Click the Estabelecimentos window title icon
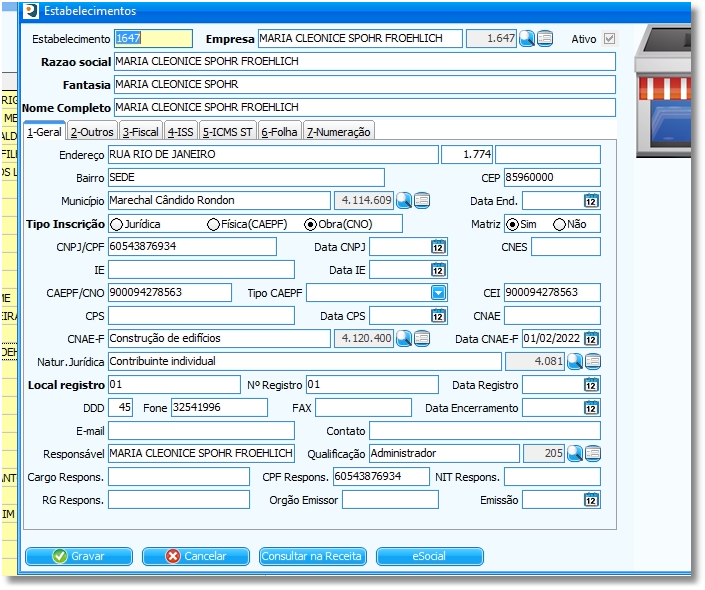 coord(31,11)
